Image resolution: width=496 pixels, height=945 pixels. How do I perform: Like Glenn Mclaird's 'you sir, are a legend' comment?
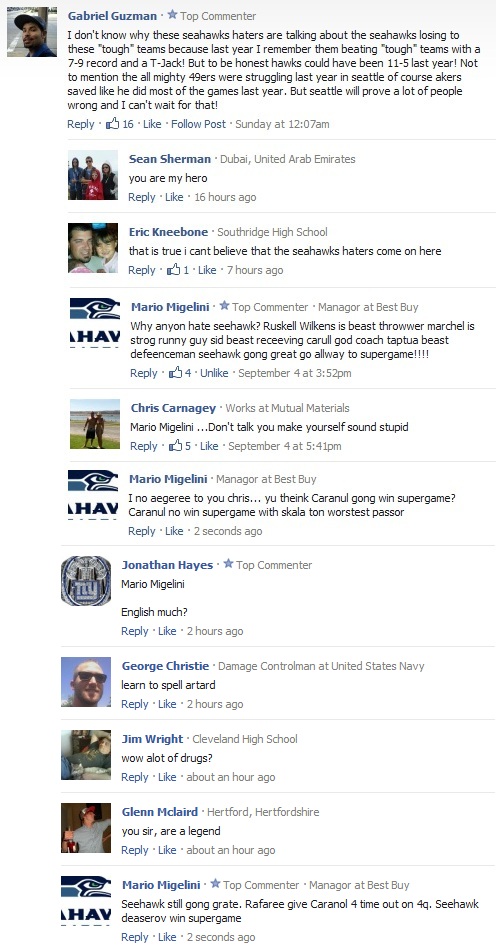(167, 850)
